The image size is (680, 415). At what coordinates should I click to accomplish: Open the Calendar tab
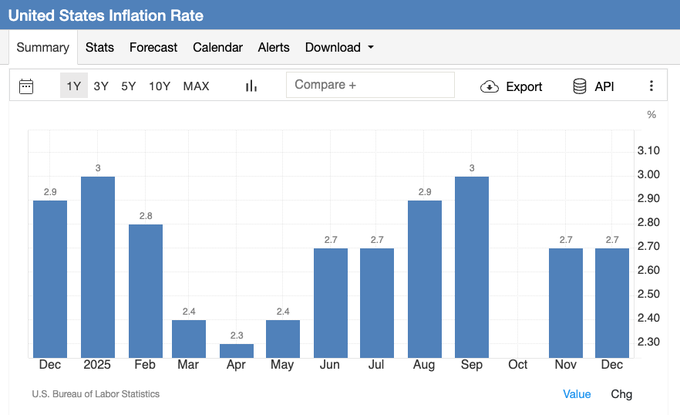pyautogui.click(x=217, y=47)
